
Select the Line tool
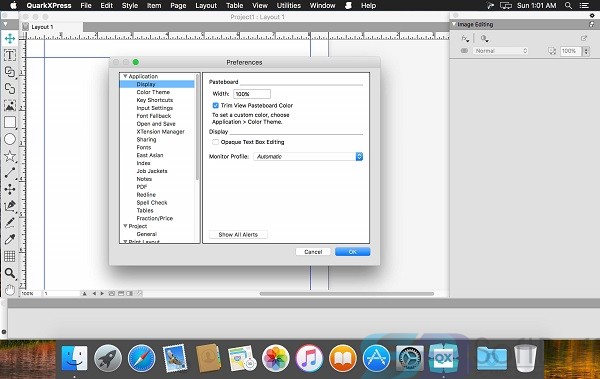(10, 173)
